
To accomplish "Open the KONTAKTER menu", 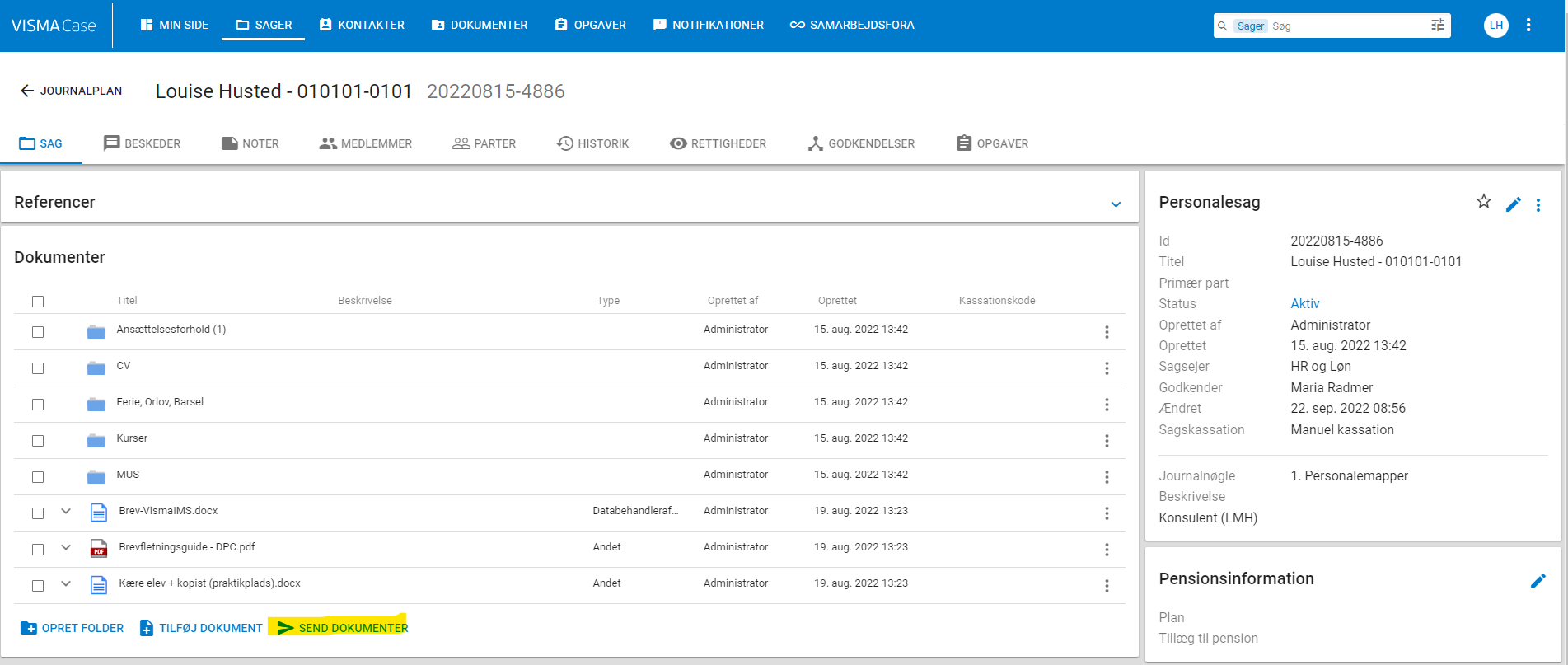I will [x=362, y=26].
